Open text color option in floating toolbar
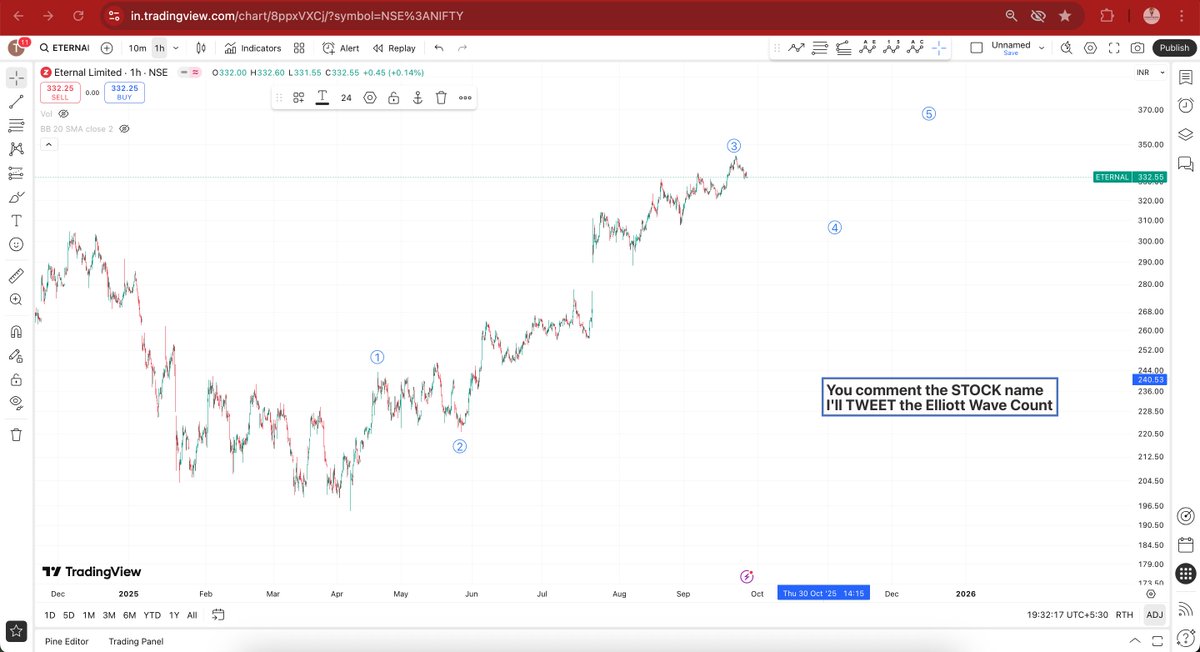 322,98
